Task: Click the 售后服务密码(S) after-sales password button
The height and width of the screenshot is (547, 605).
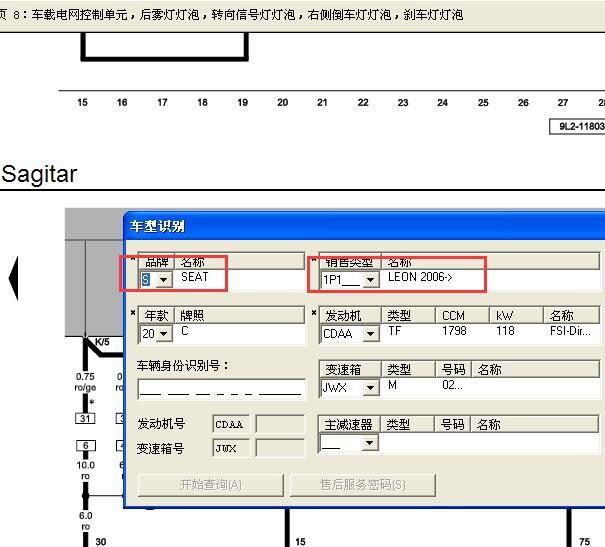Action: pyautogui.click(x=363, y=485)
